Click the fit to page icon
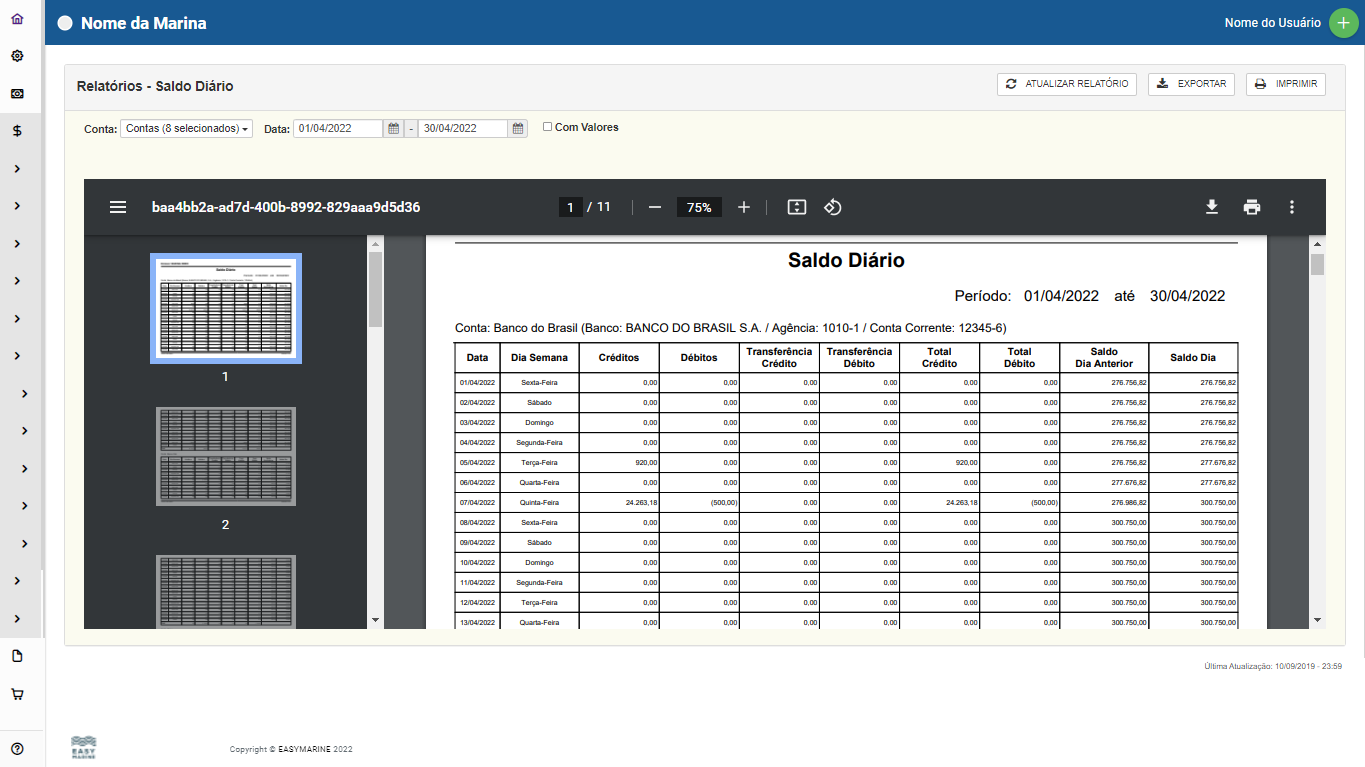1365x767 pixels. [796, 207]
